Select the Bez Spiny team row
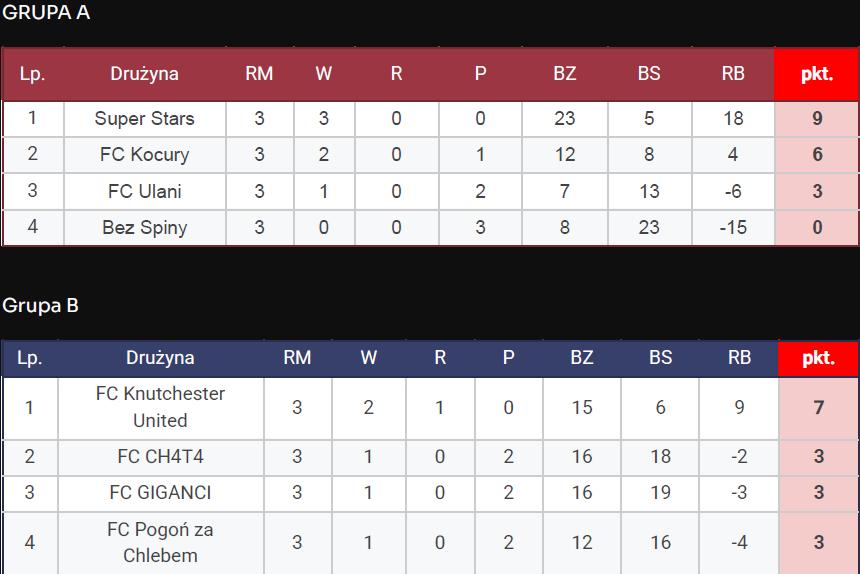 point(145,227)
